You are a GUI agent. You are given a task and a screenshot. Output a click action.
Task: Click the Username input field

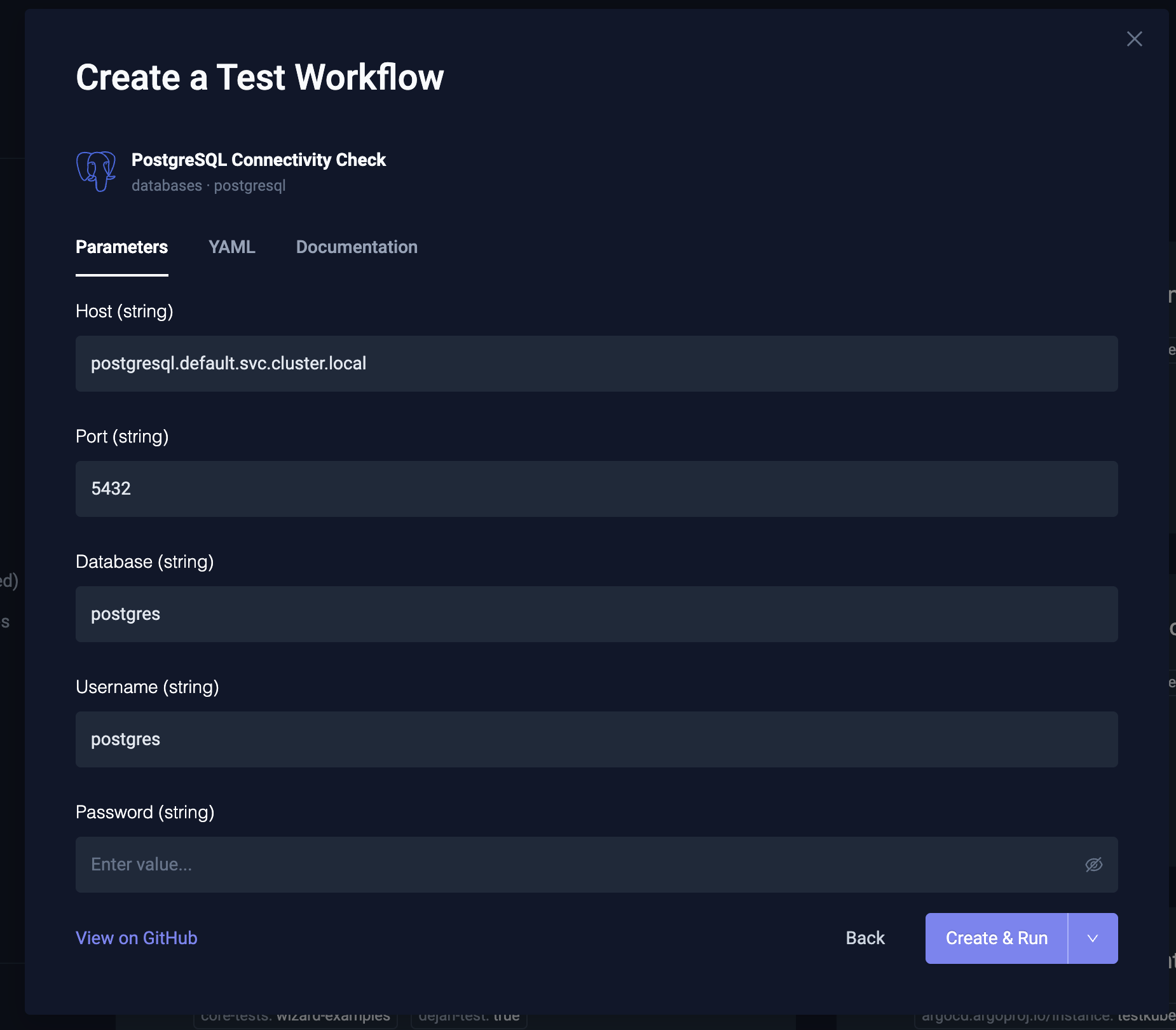596,739
